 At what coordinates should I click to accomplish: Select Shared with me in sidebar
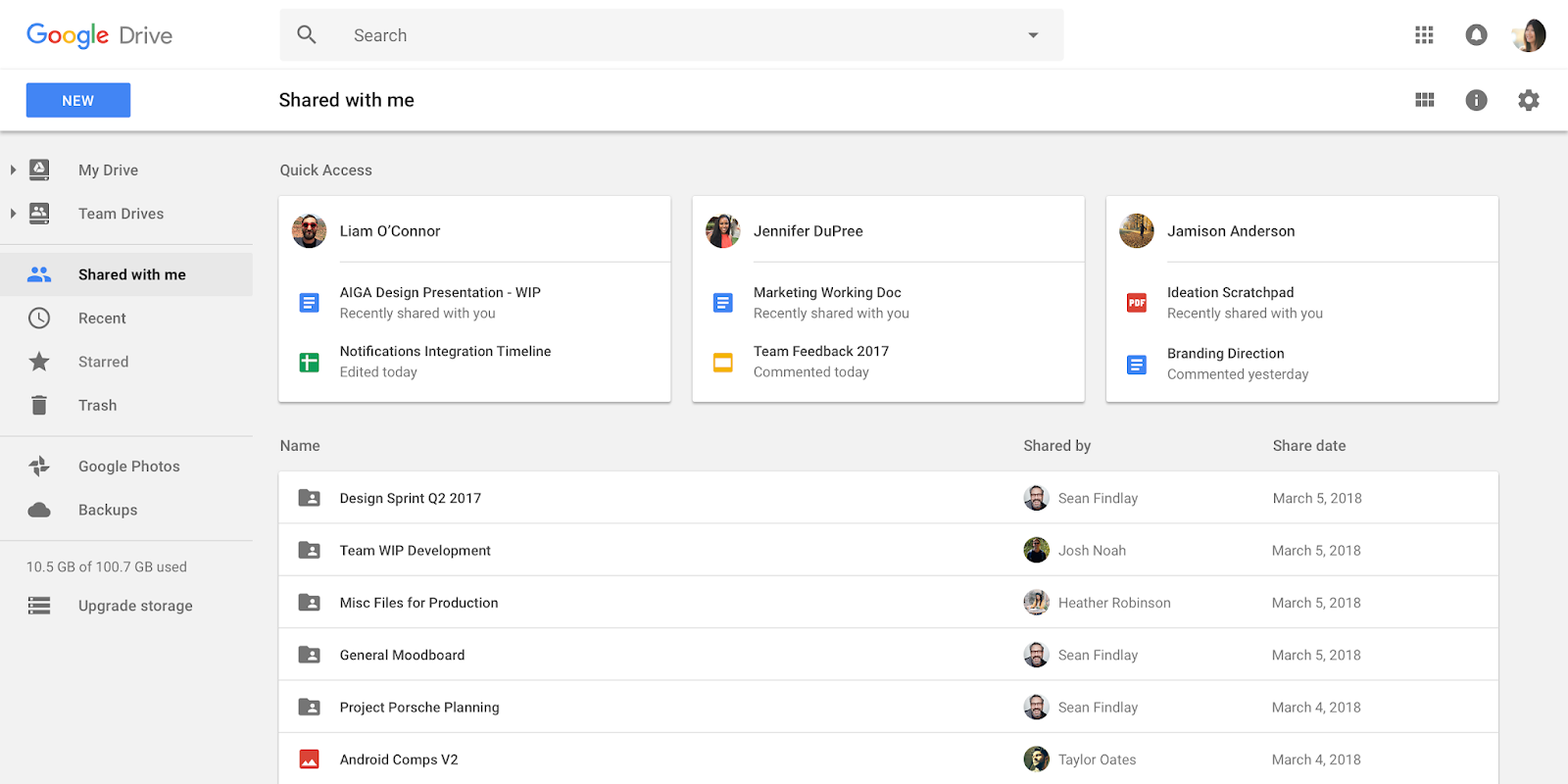tap(131, 274)
